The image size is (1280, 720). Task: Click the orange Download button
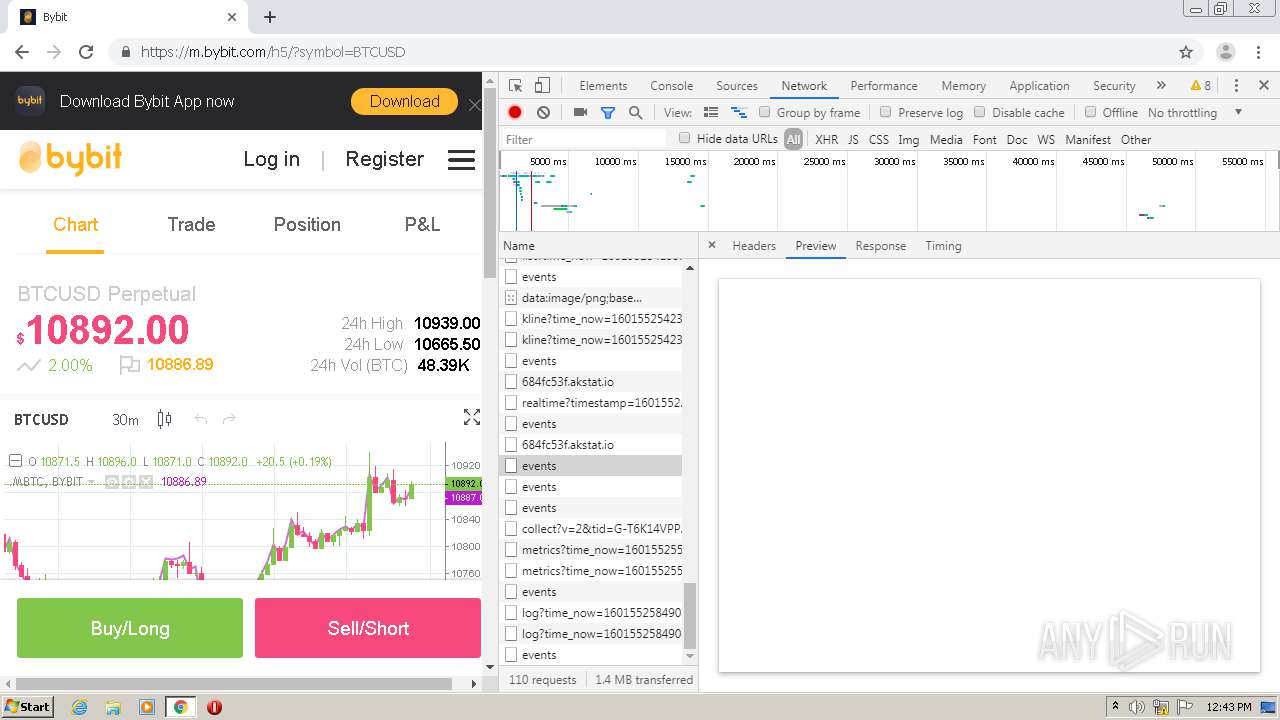pyautogui.click(x=405, y=102)
